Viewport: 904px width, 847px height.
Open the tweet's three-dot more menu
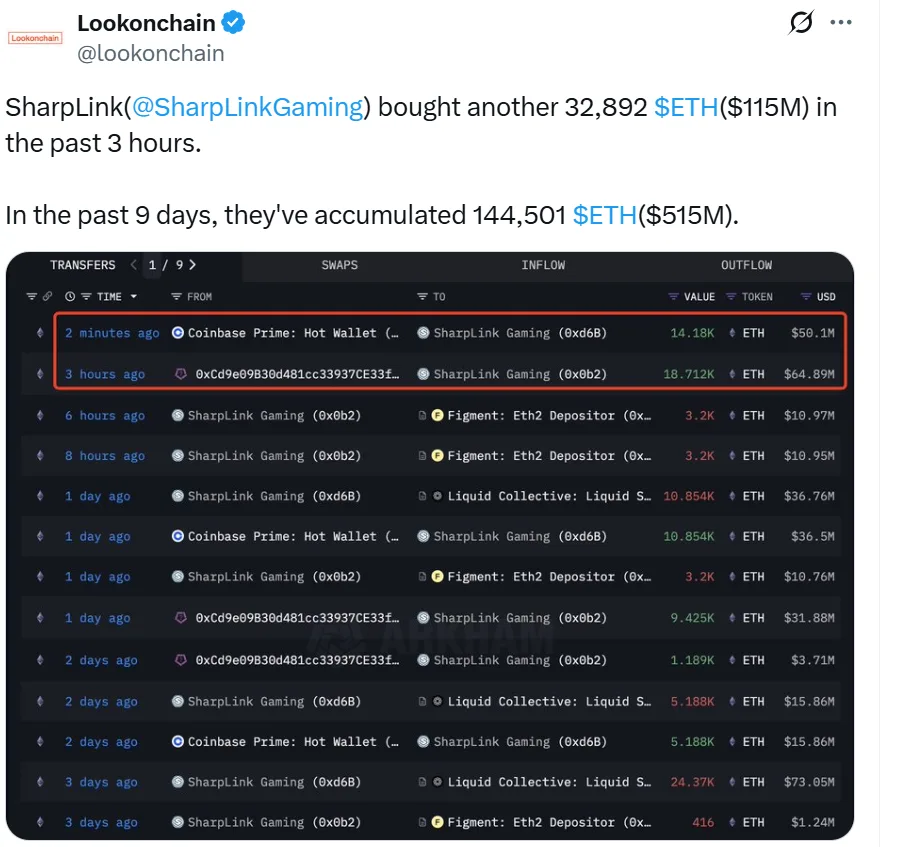[841, 22]
